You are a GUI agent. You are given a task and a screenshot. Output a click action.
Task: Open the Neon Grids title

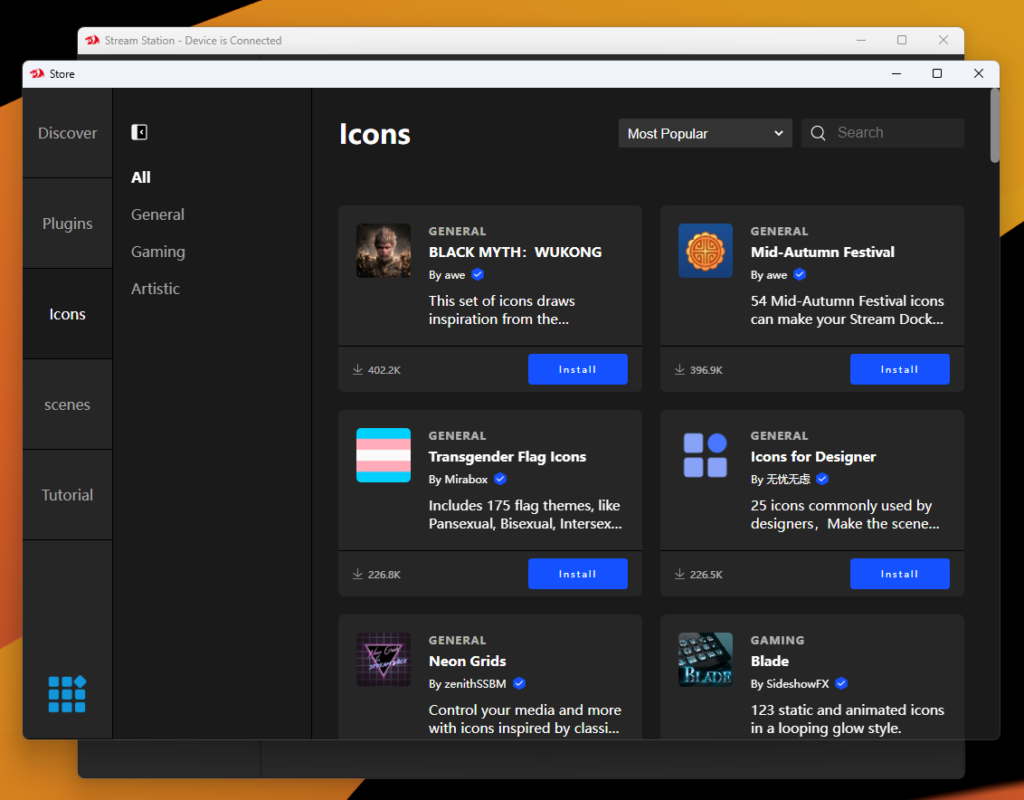[x=468, y=661]
